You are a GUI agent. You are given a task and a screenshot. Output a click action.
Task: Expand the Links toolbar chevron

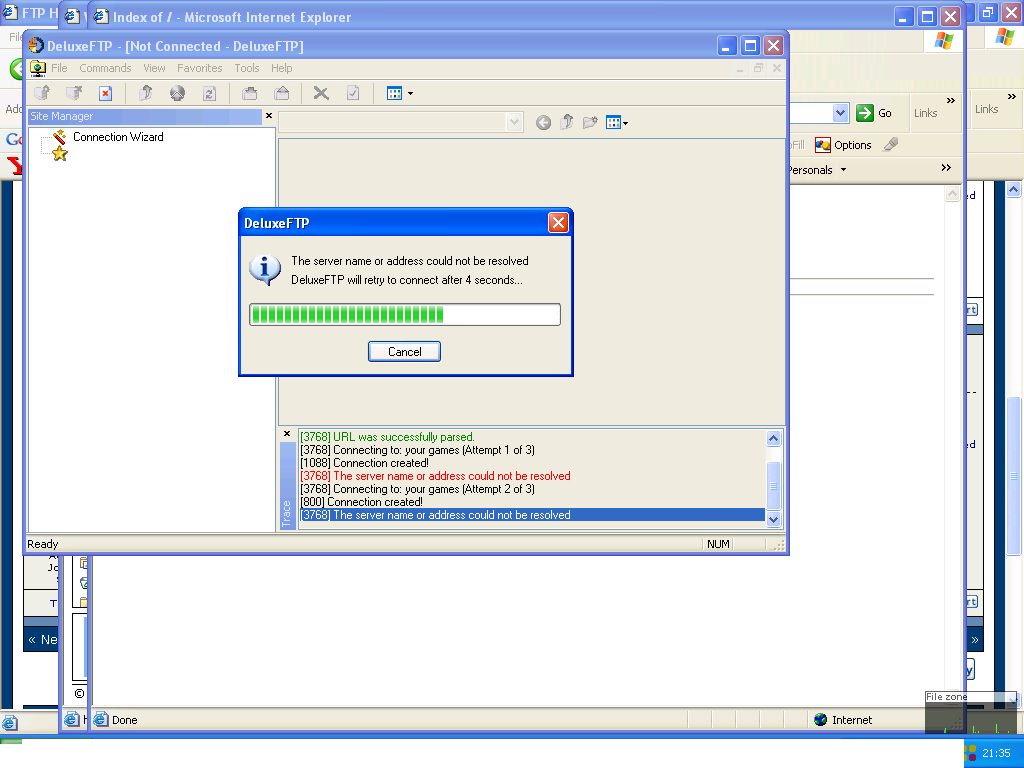949,101
